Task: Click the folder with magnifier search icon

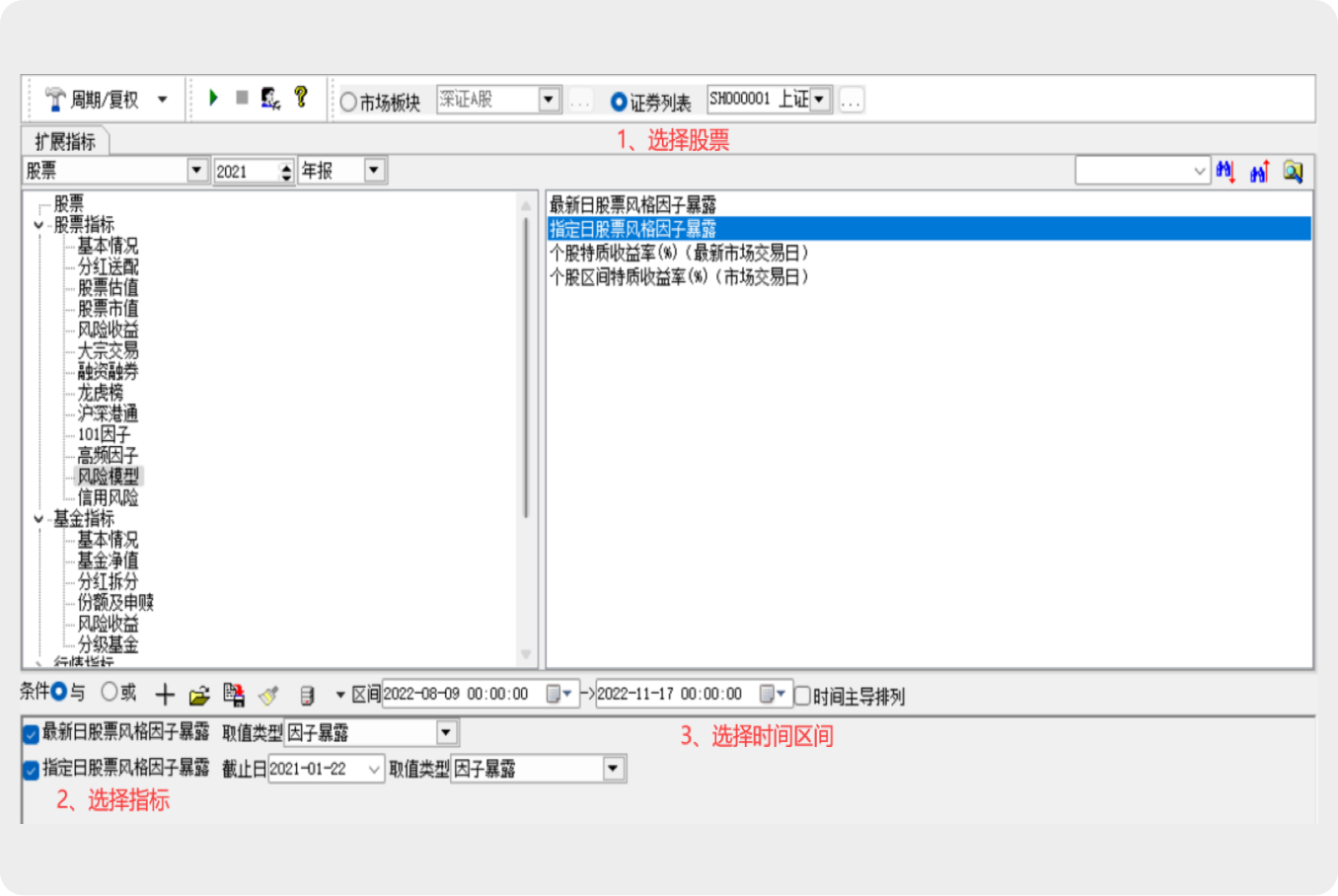Action: pyautogui.click(x=1293, y=172)
